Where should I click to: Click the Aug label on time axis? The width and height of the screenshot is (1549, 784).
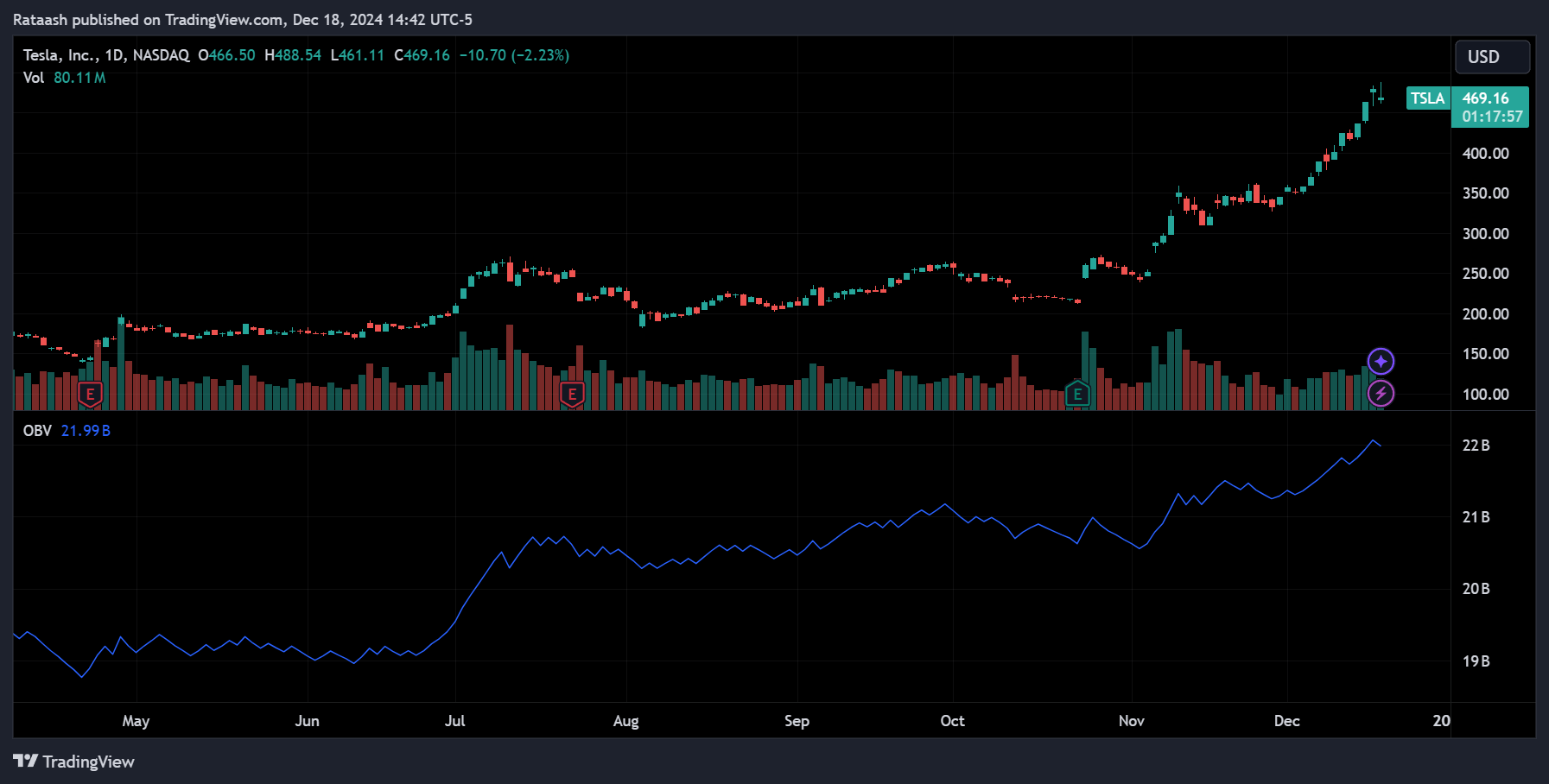coord(625,721)
